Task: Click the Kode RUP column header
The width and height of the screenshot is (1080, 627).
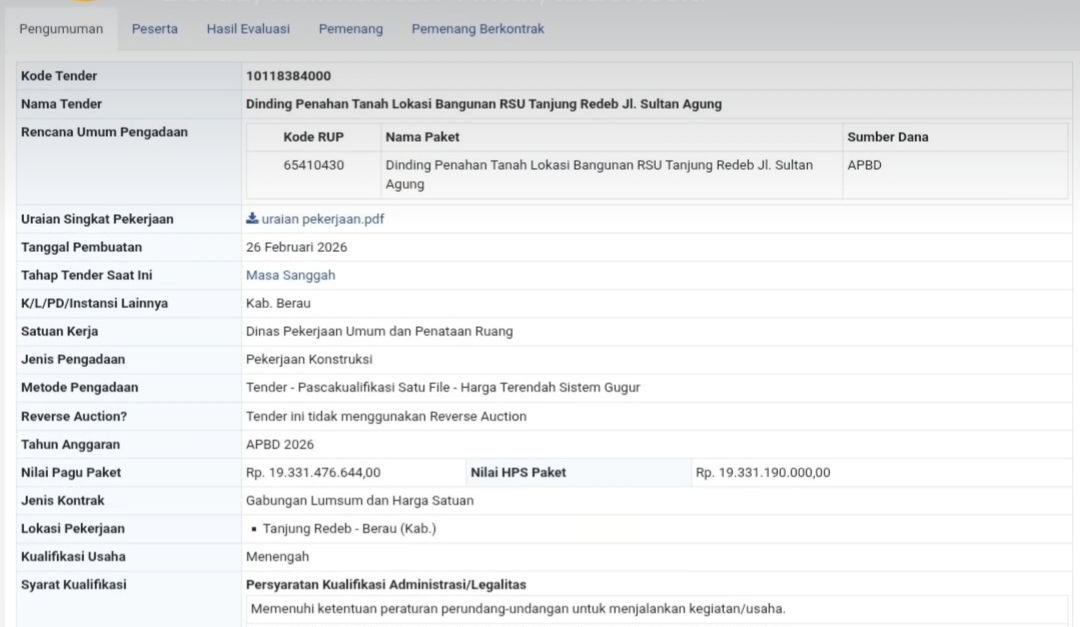Action: pyautogui.click(x=313, y=137)
